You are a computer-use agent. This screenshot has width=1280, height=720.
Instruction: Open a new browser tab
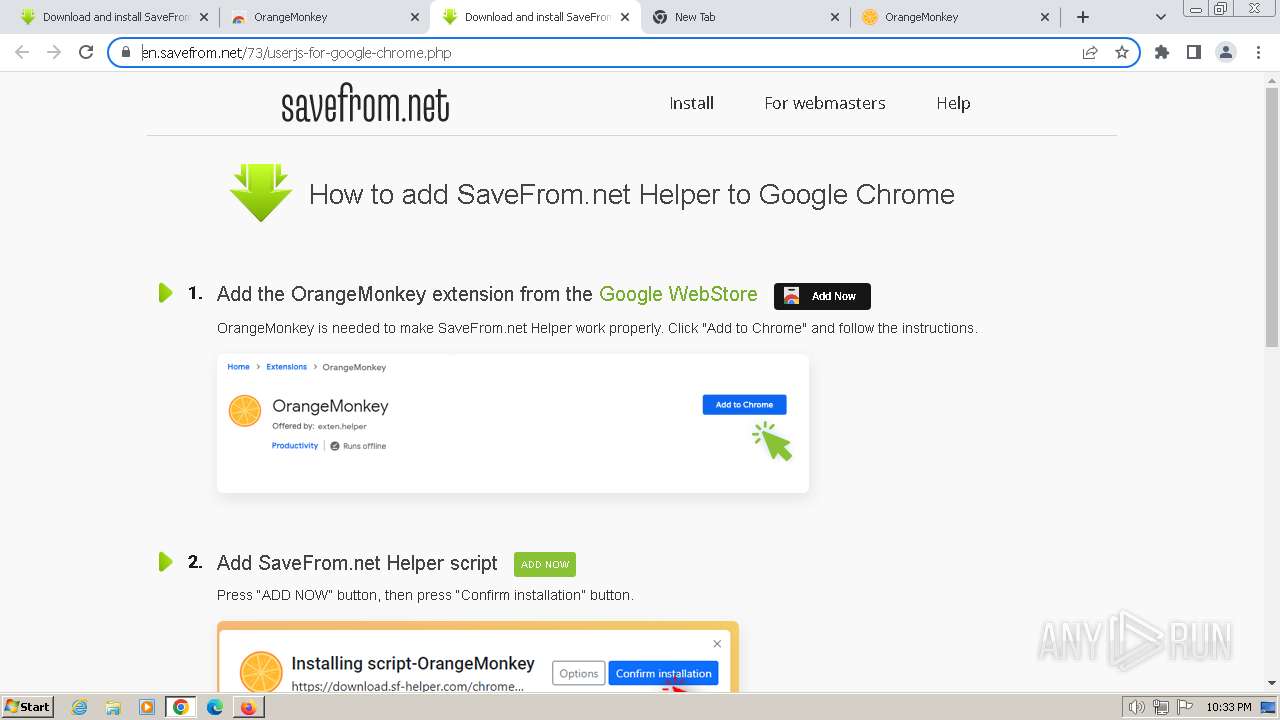1083,17
